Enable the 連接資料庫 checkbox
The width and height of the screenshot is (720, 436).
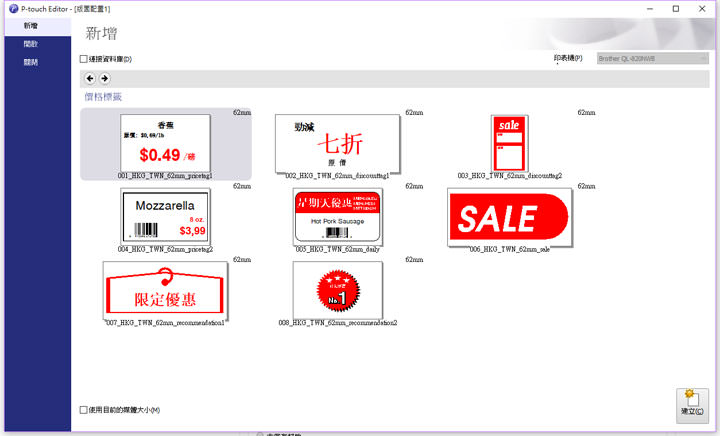(x=84, y=59)
